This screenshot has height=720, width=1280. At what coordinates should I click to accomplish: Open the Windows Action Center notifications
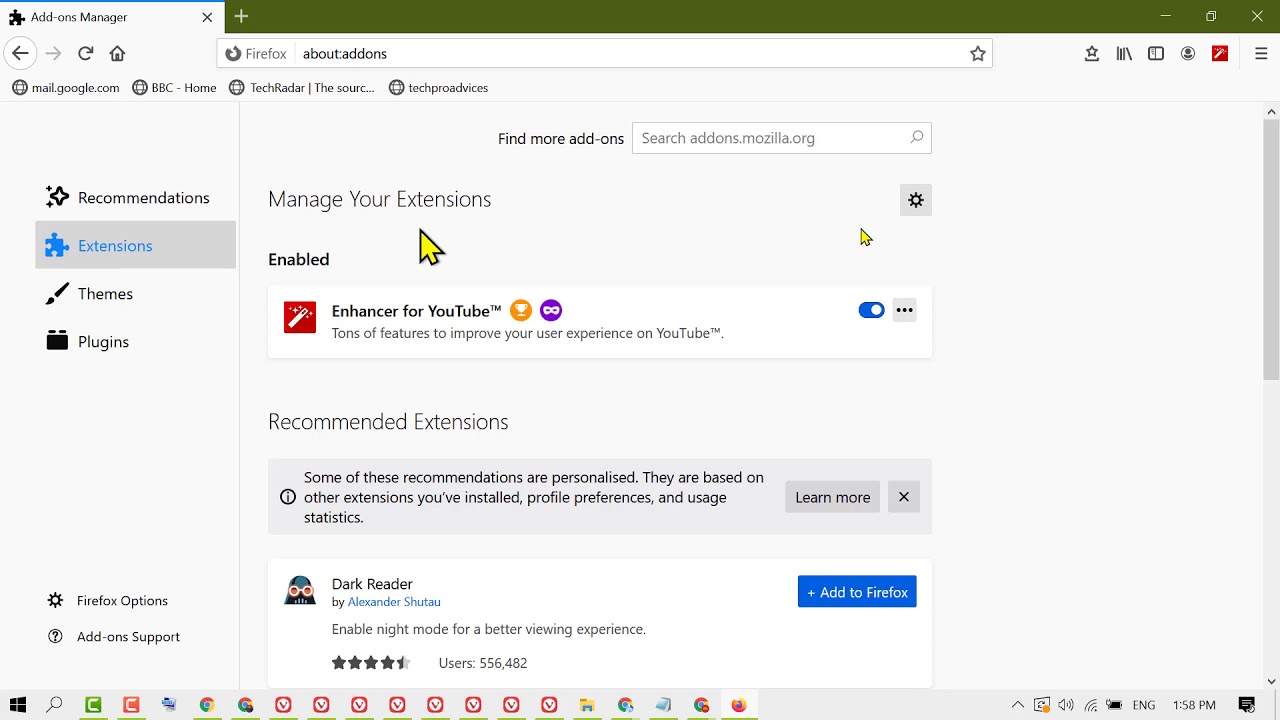click(x=1247, y=705)
